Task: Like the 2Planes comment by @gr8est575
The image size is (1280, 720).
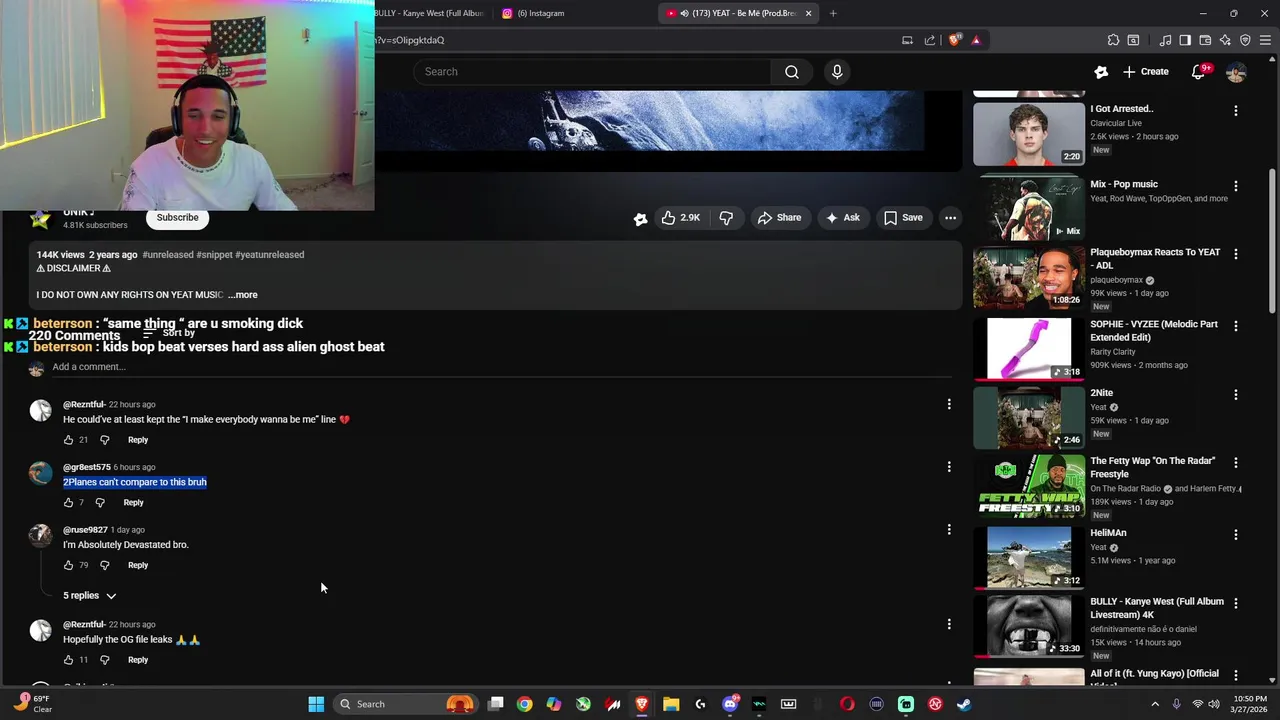Action: click(69, 503)
